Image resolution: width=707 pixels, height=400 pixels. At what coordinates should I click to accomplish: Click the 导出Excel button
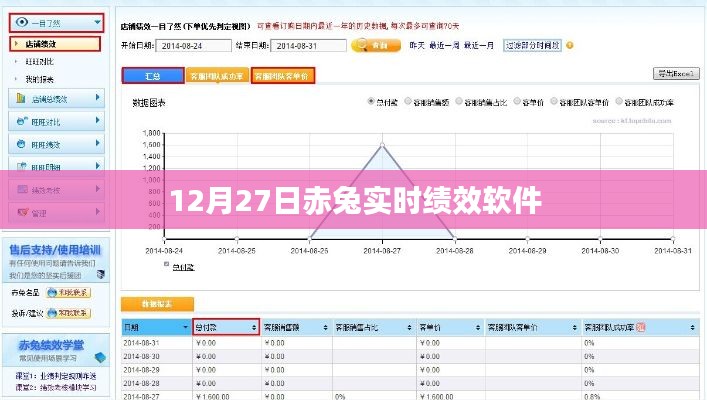pos(676,74)
